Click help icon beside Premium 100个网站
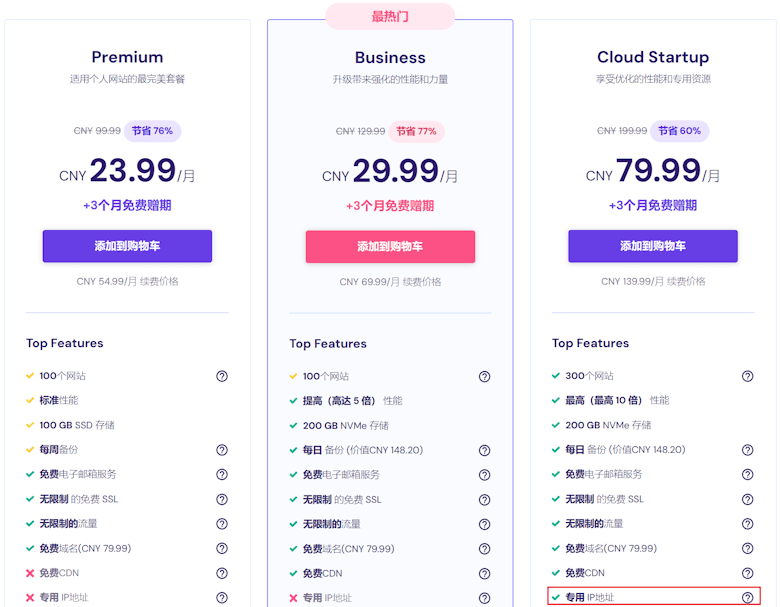 (x=222, y=376)
